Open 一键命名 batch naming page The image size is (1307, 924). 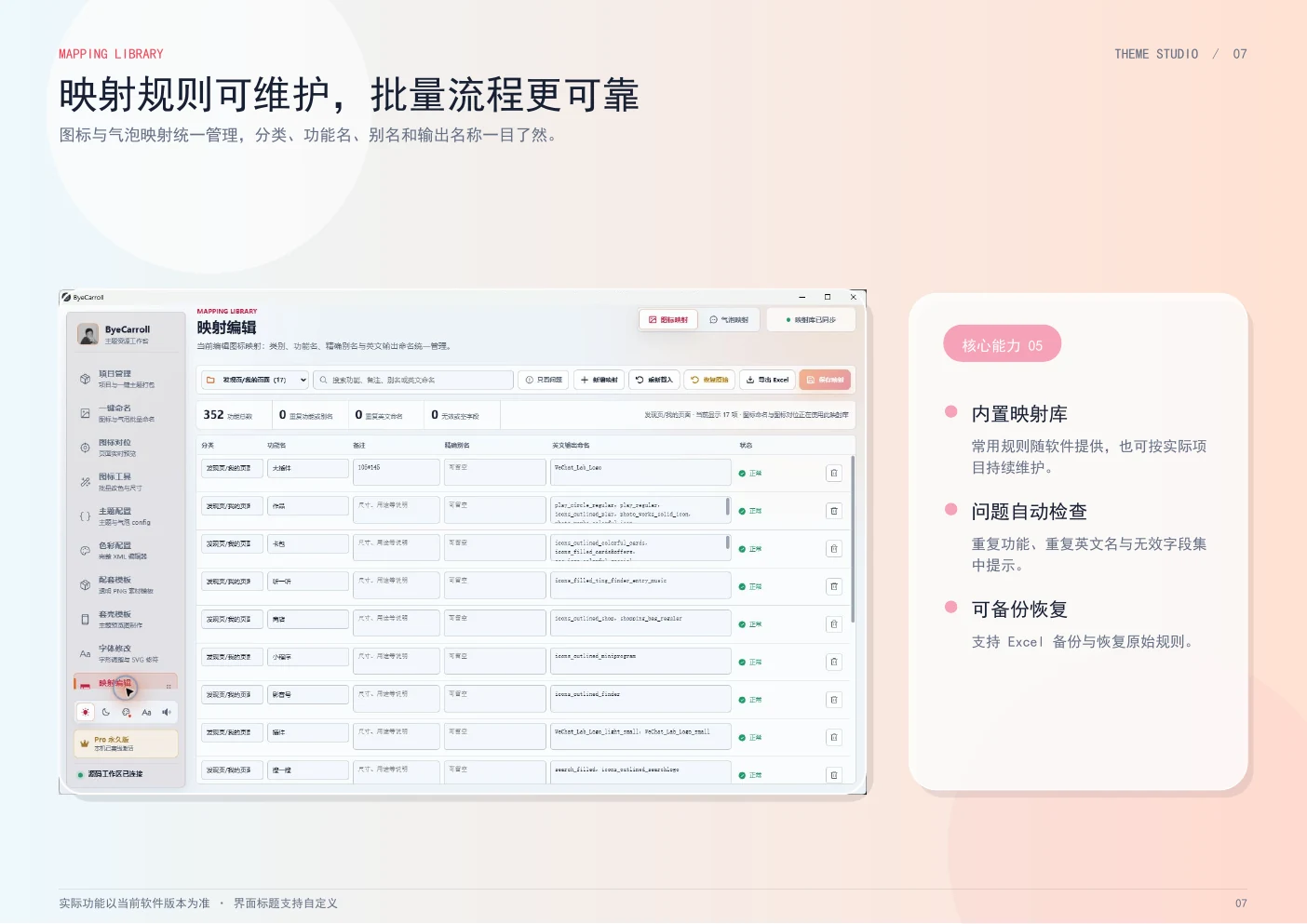(126, 413)
